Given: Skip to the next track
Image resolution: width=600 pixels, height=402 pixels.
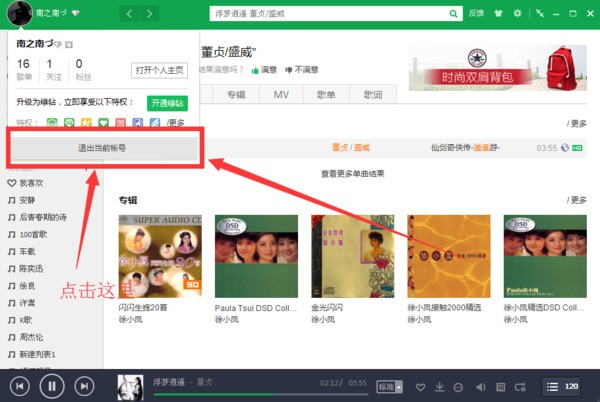Looking at the screenshot, I should pos(84,386).
